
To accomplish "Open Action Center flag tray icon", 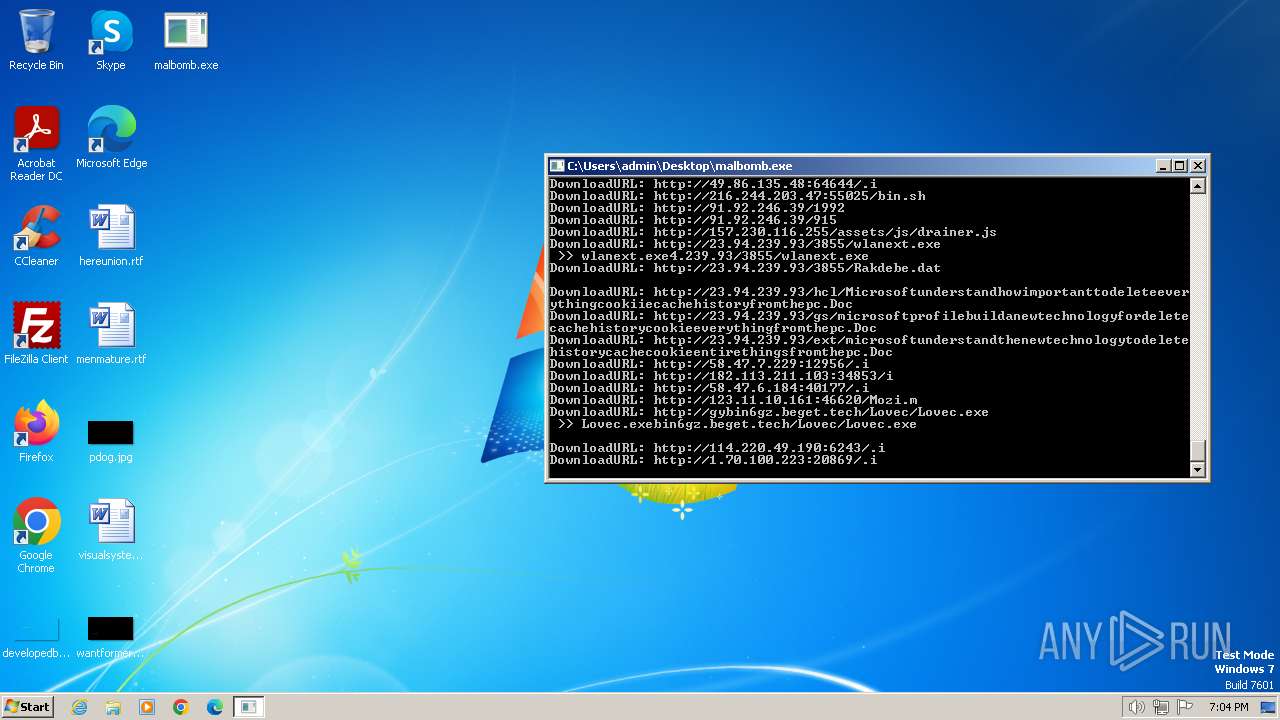I will tap(1186, 707).
